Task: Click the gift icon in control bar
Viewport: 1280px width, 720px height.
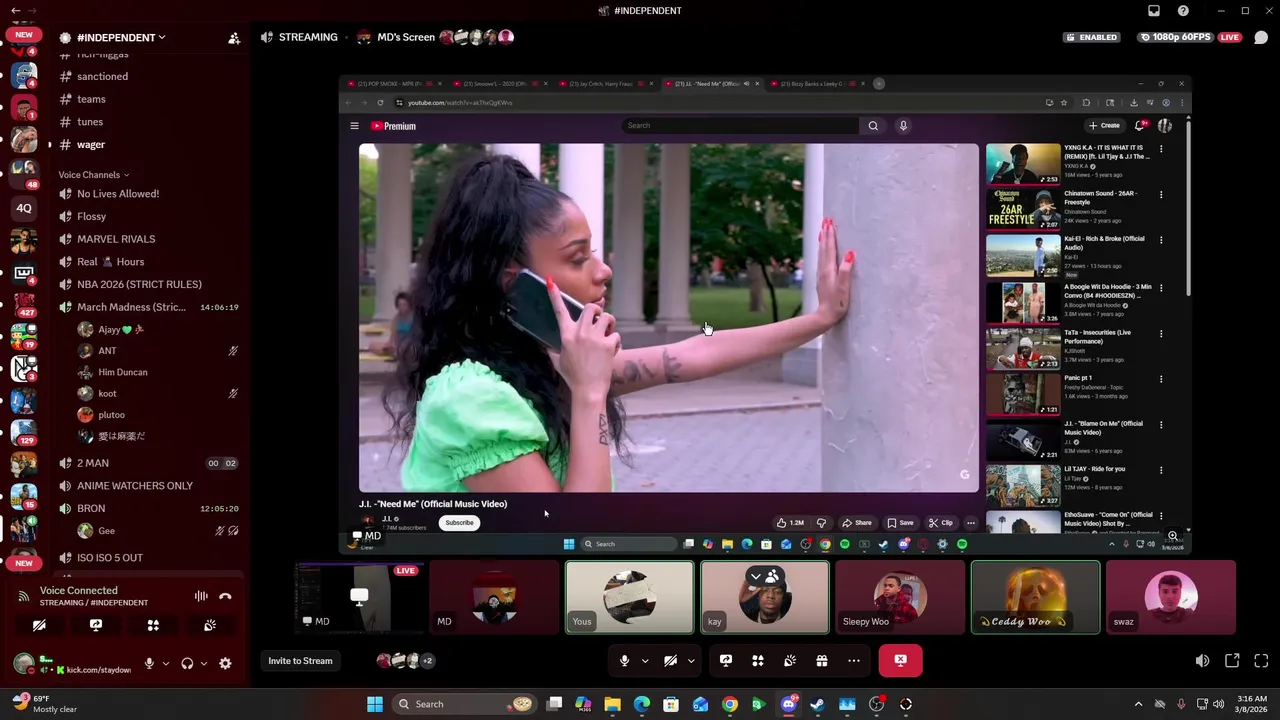Action: (x=822, y=661)
